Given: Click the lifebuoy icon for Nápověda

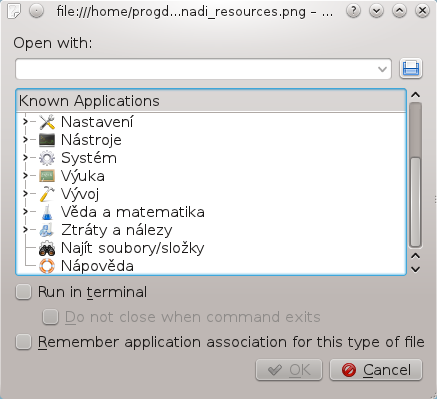Looking at the screenshot, I should (47, 266).
